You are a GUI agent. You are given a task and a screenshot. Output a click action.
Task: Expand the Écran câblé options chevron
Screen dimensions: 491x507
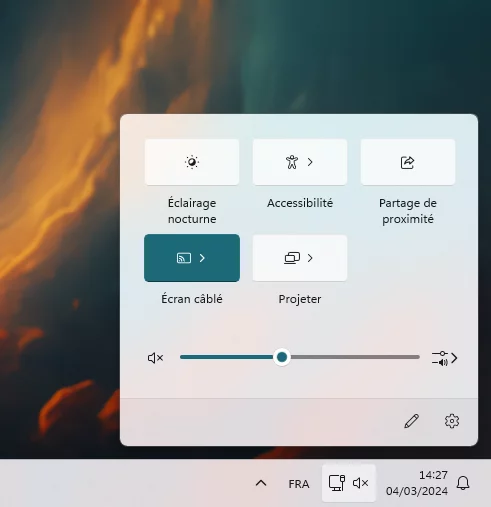click(202, 258)
